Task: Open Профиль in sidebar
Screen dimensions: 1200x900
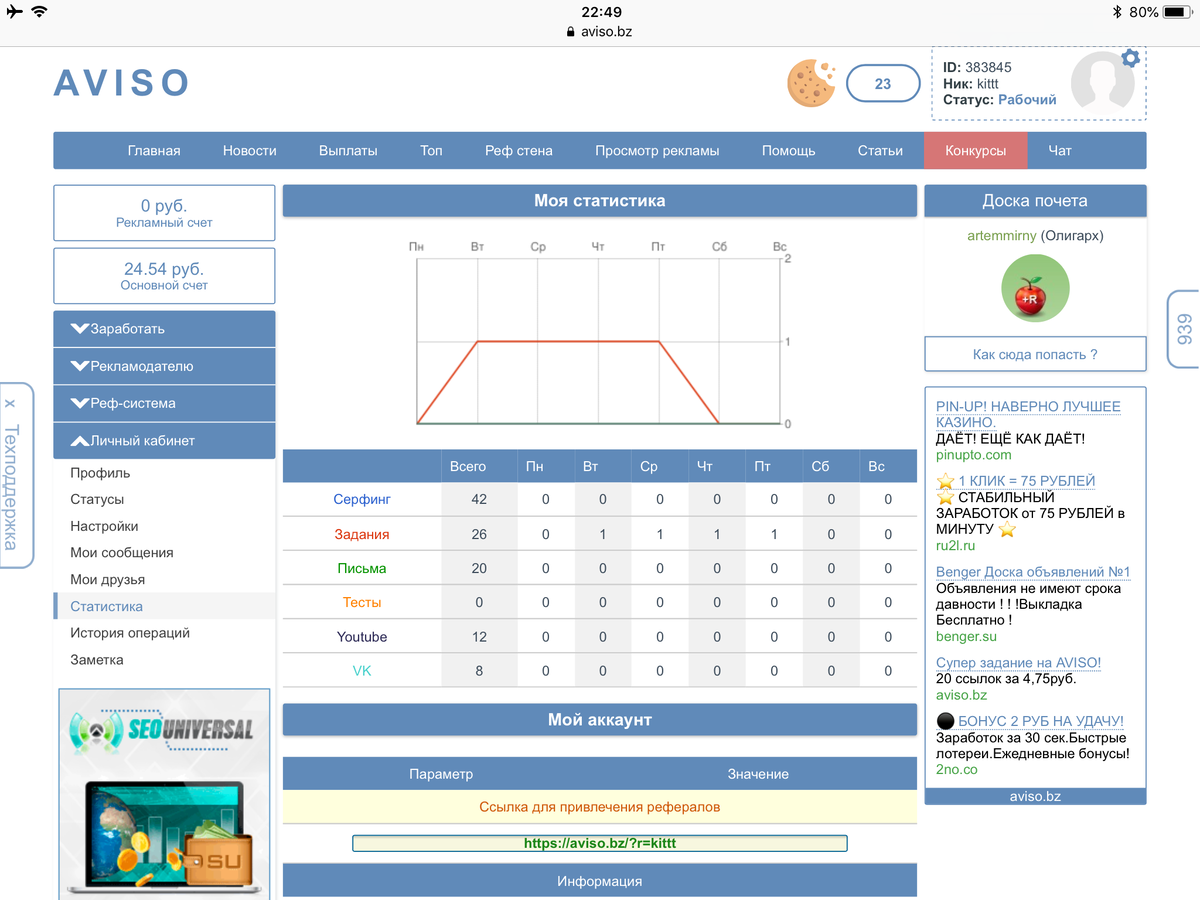Action: click(100, 473)
